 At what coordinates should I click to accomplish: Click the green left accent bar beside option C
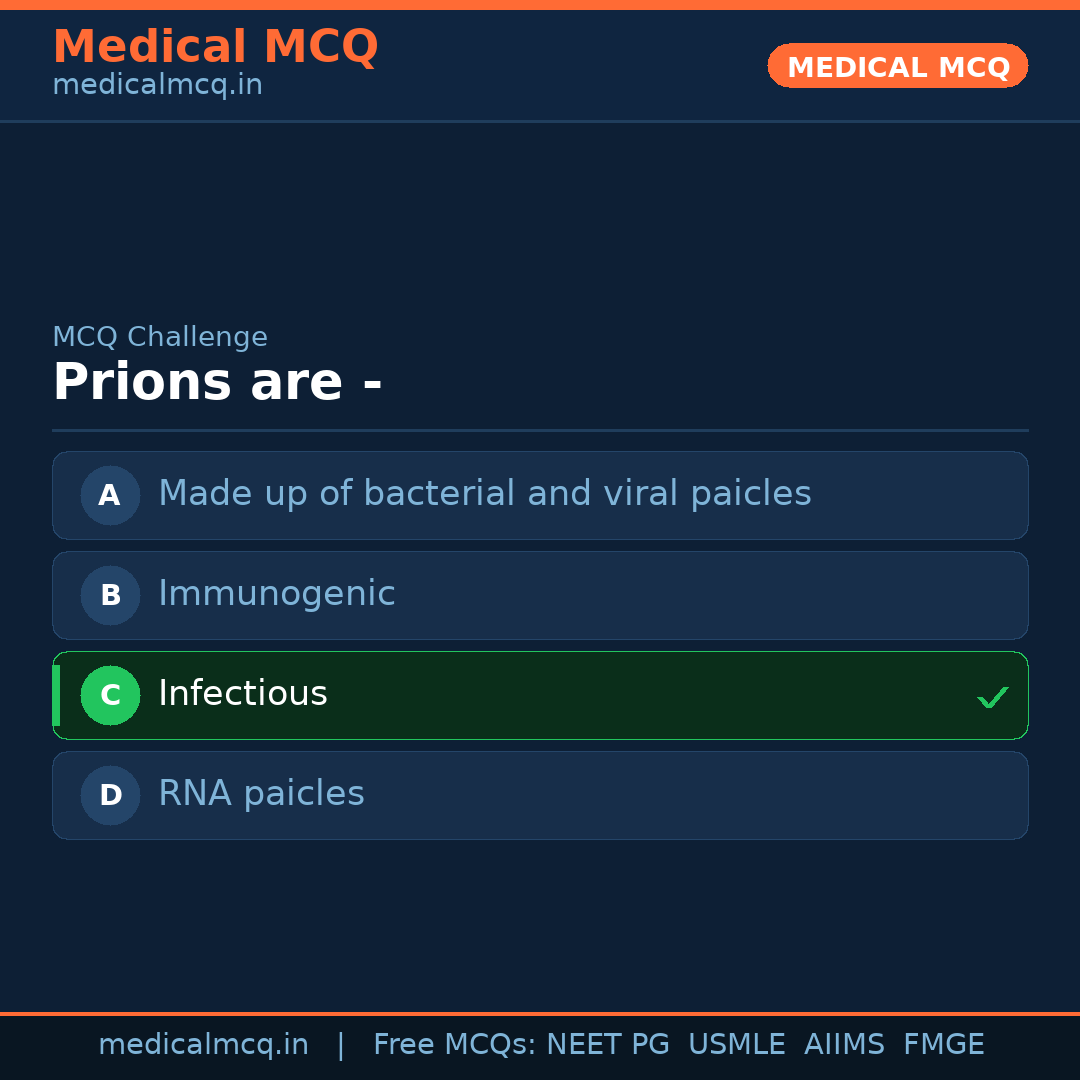tap(55, 695)
